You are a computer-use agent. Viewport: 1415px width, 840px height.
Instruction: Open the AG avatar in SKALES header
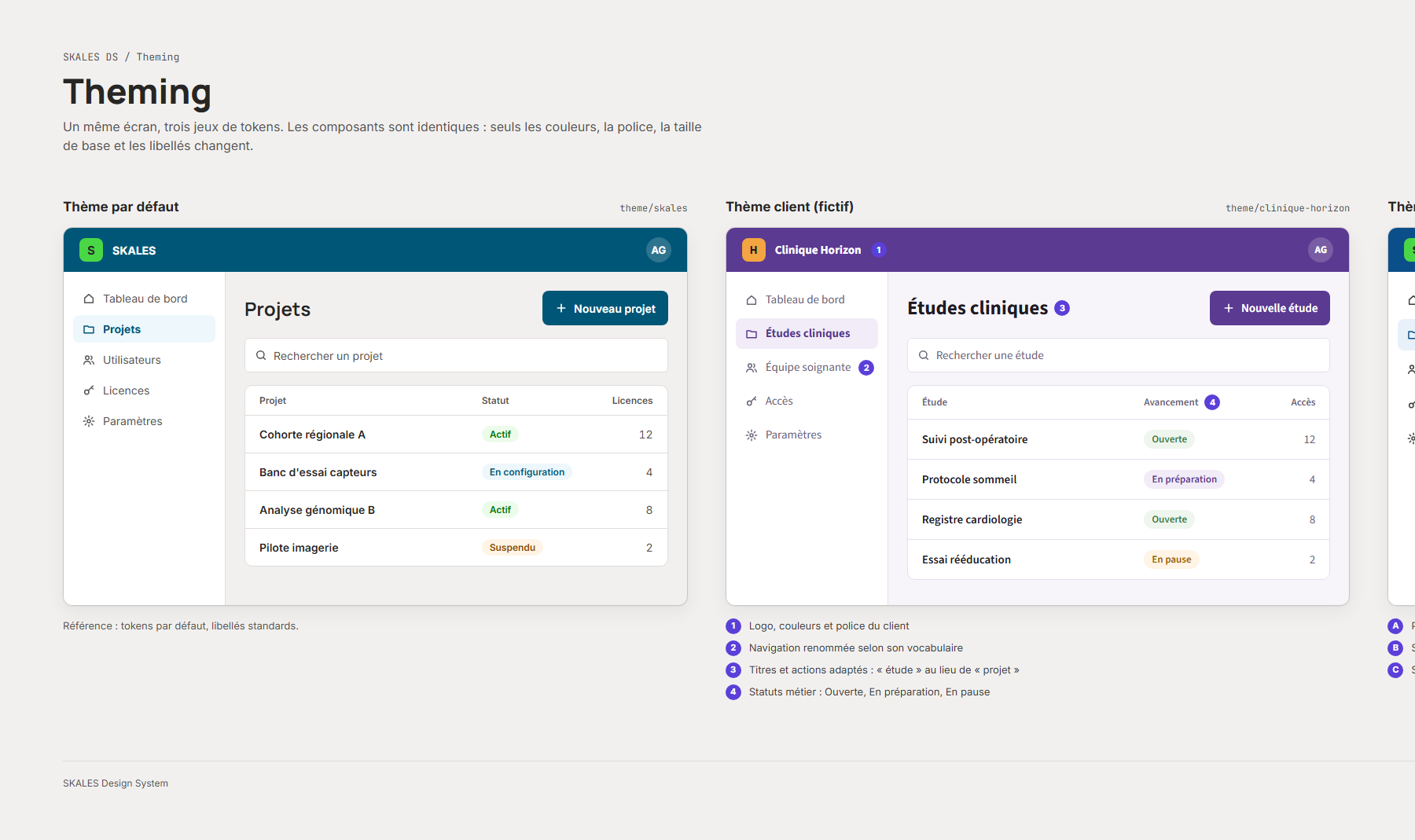point(659,250)
